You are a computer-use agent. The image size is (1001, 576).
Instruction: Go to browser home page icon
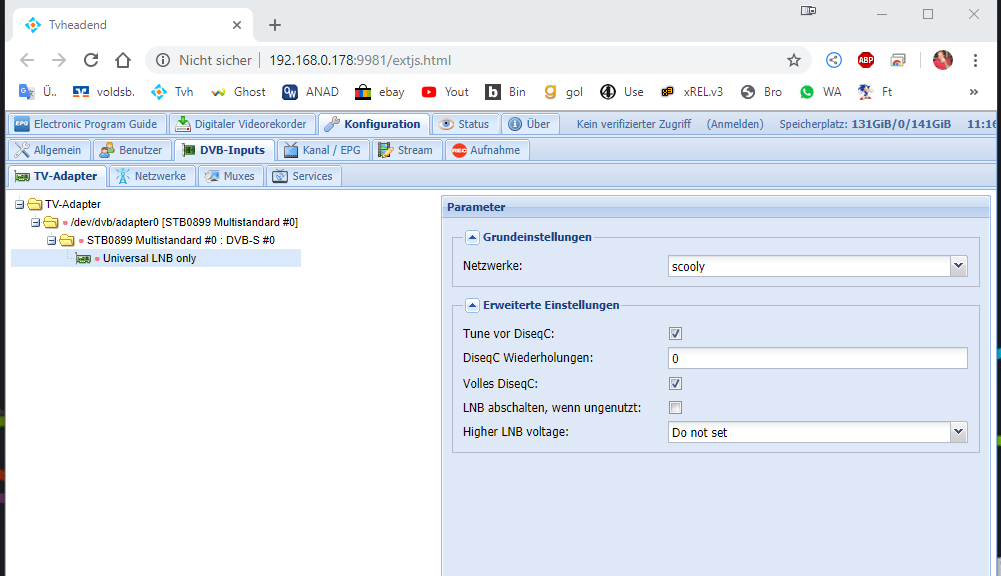[123, 60]
